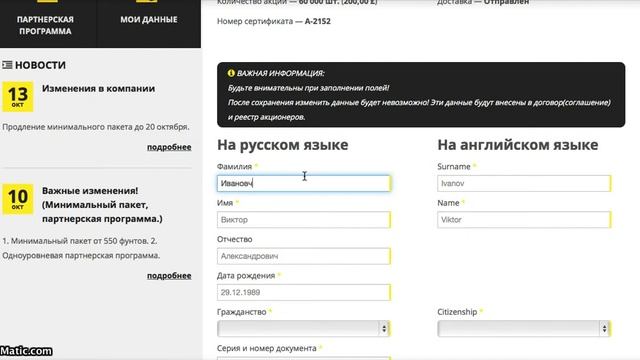The image size is (640, 360).
Task: Click the warning icon next to Важная информация
Action: click(x=231, y=73)
